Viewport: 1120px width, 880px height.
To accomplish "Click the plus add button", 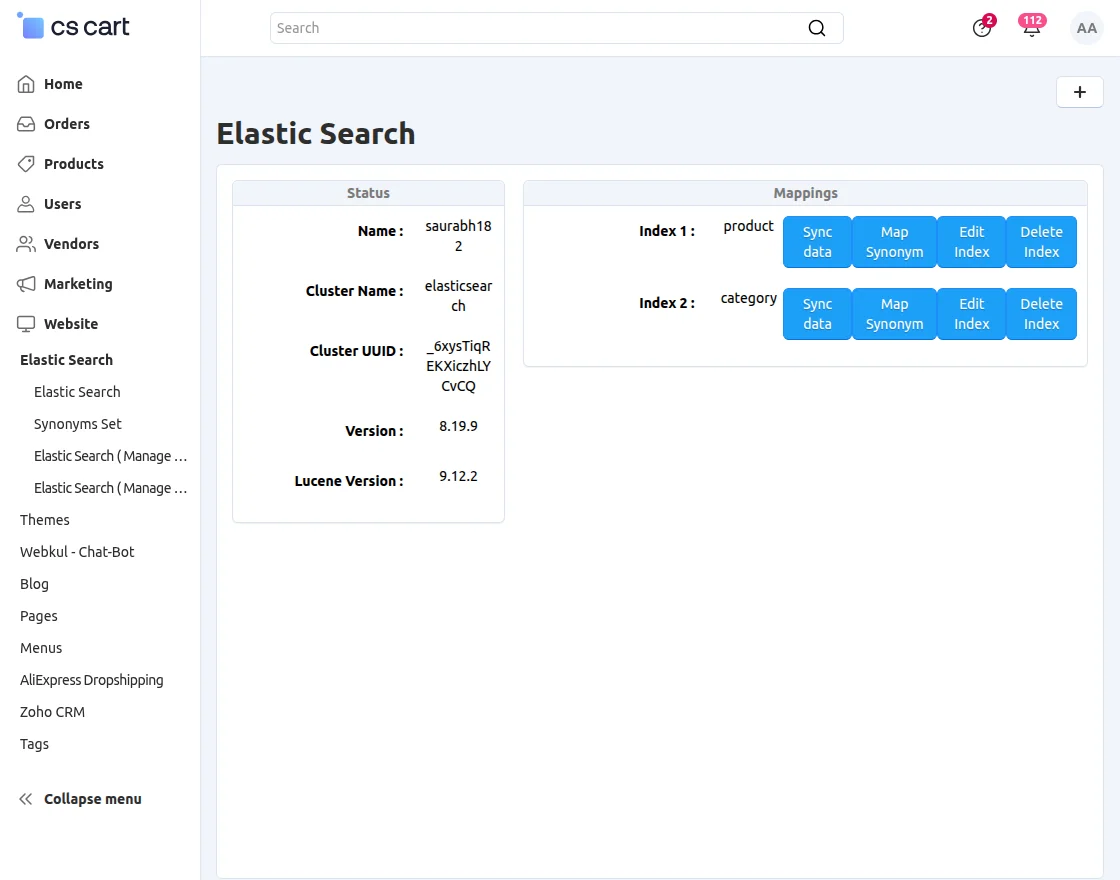I will tap(1079, 92).
